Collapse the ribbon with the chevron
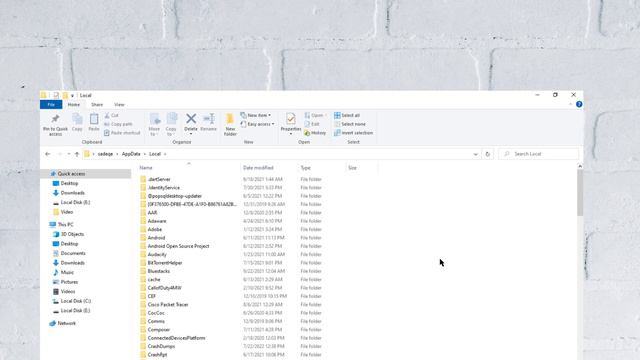 pyautogui.click(x=570, y=104)
